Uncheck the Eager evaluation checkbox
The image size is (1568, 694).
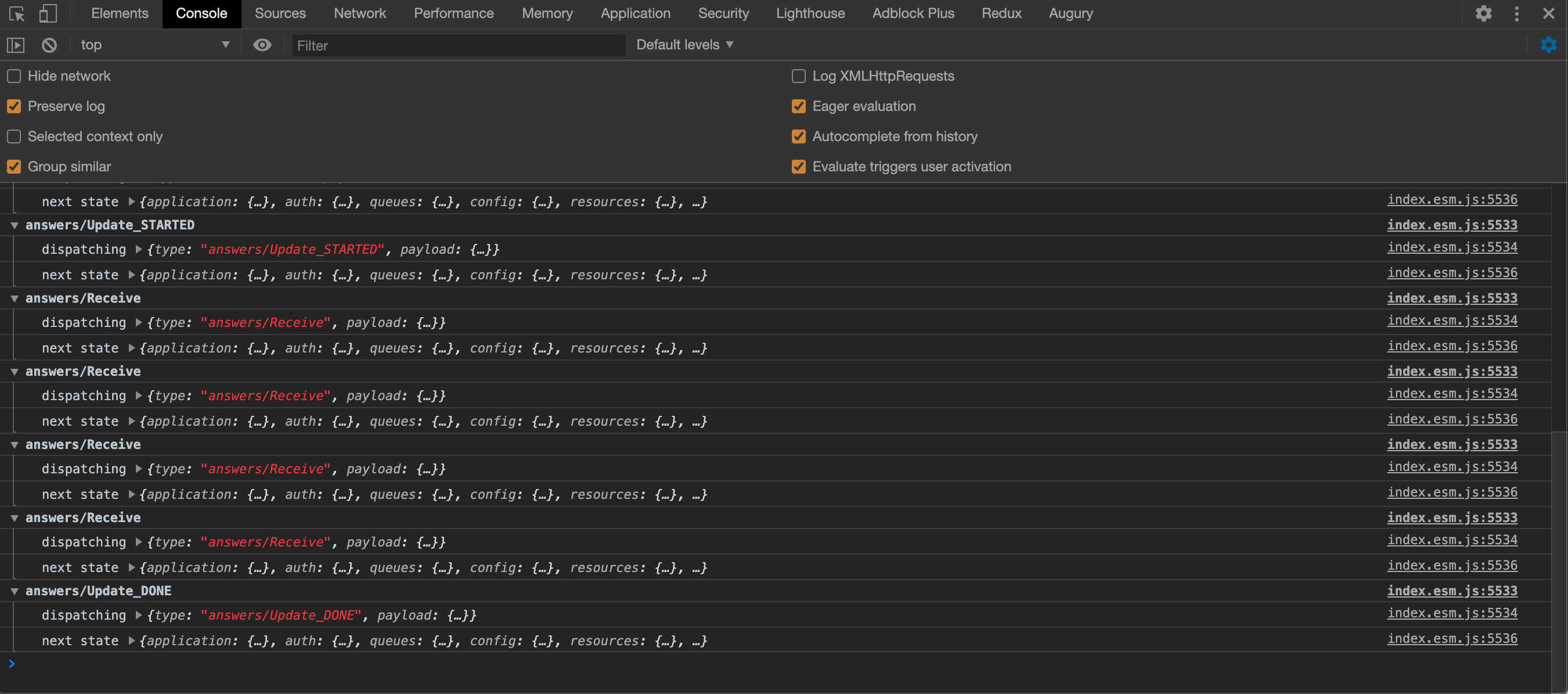tap(799, 106)
